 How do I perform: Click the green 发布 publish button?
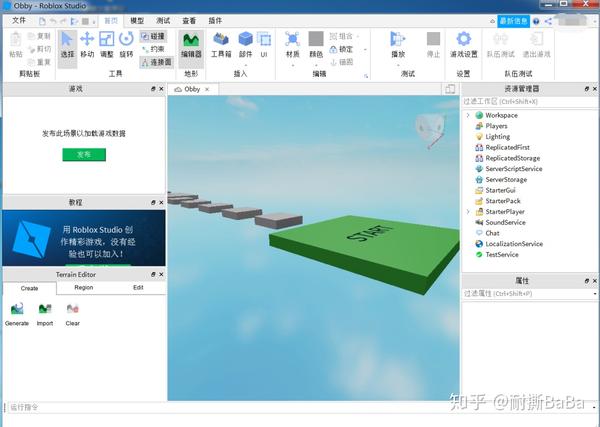(84, 155)
